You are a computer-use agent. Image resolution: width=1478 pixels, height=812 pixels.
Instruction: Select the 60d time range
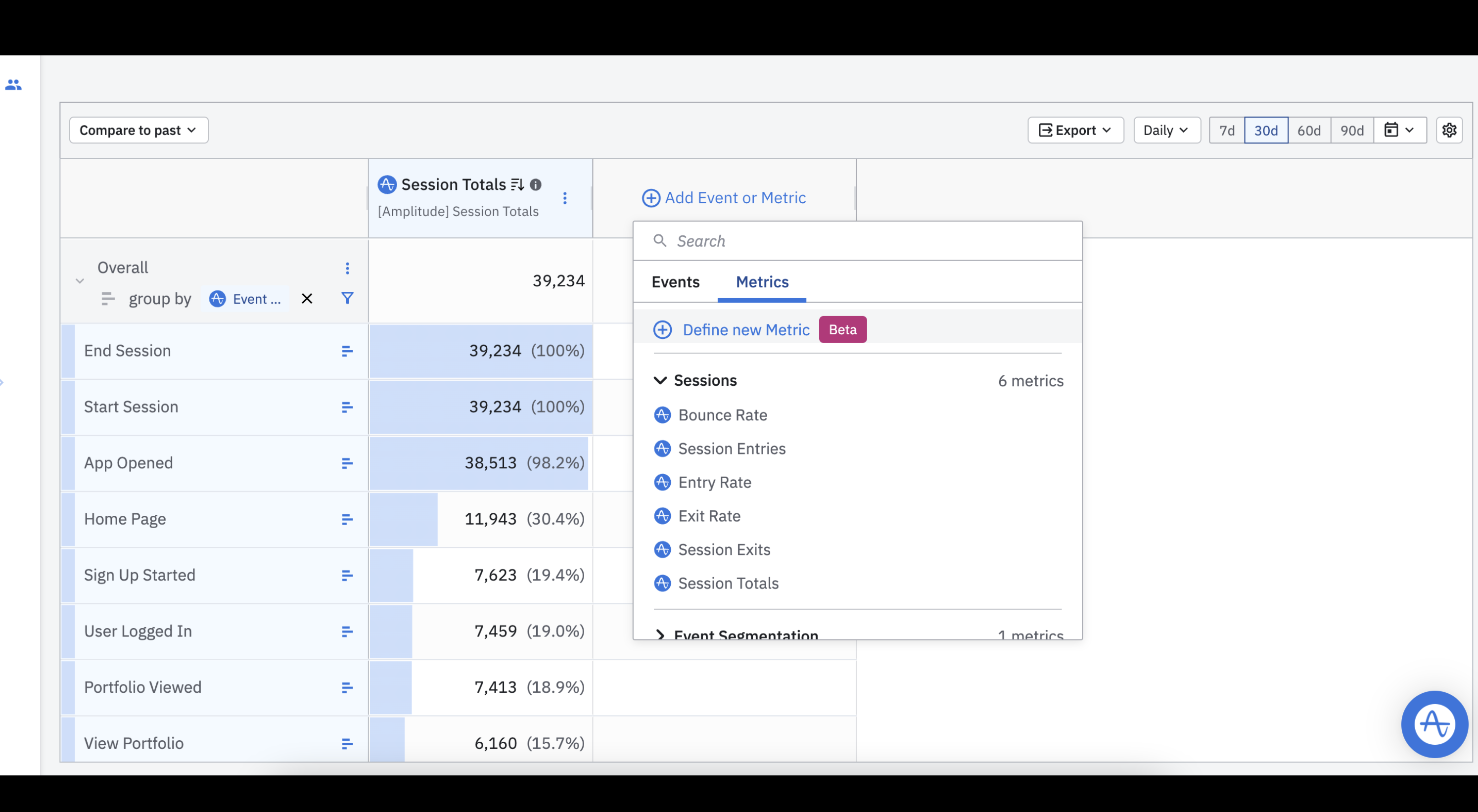pyautogui.click(x=1309, y=130)
